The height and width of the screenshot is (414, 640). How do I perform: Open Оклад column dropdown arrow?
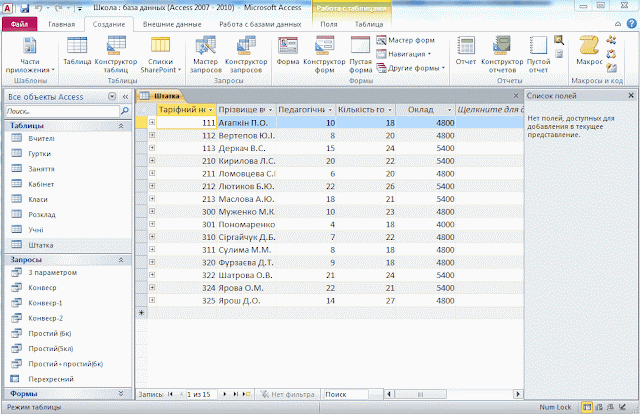tap(449, 110)
